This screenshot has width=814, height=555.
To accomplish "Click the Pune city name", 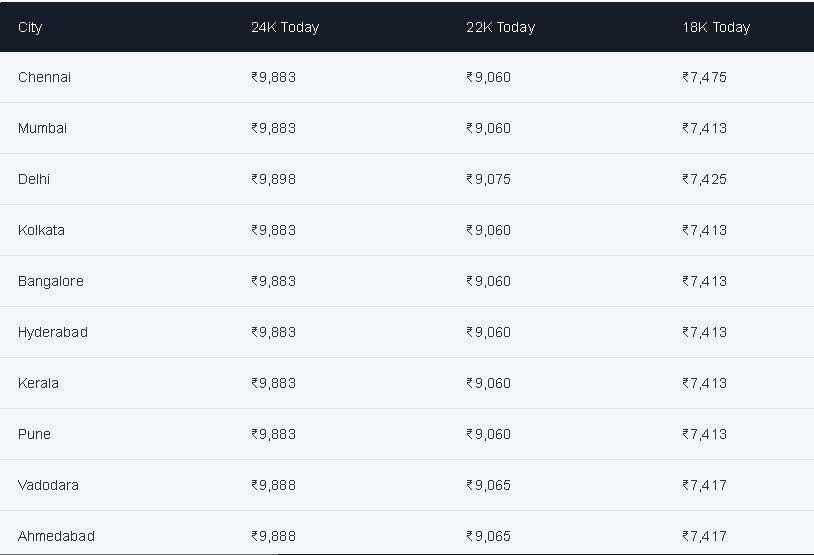I will 34,434.
